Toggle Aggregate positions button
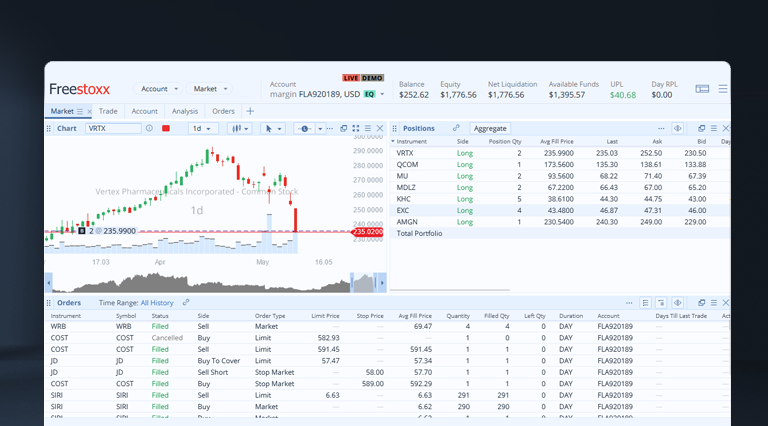The height and width of the screenshot is (426, 768). point(490,128)
